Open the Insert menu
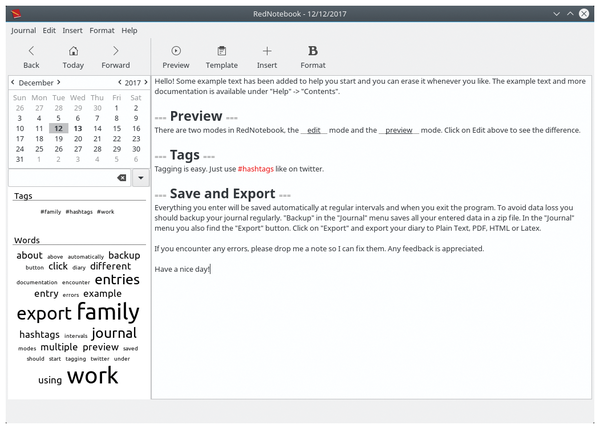The width and height of the screenshot is (600, 429). (x=72, y=31)
